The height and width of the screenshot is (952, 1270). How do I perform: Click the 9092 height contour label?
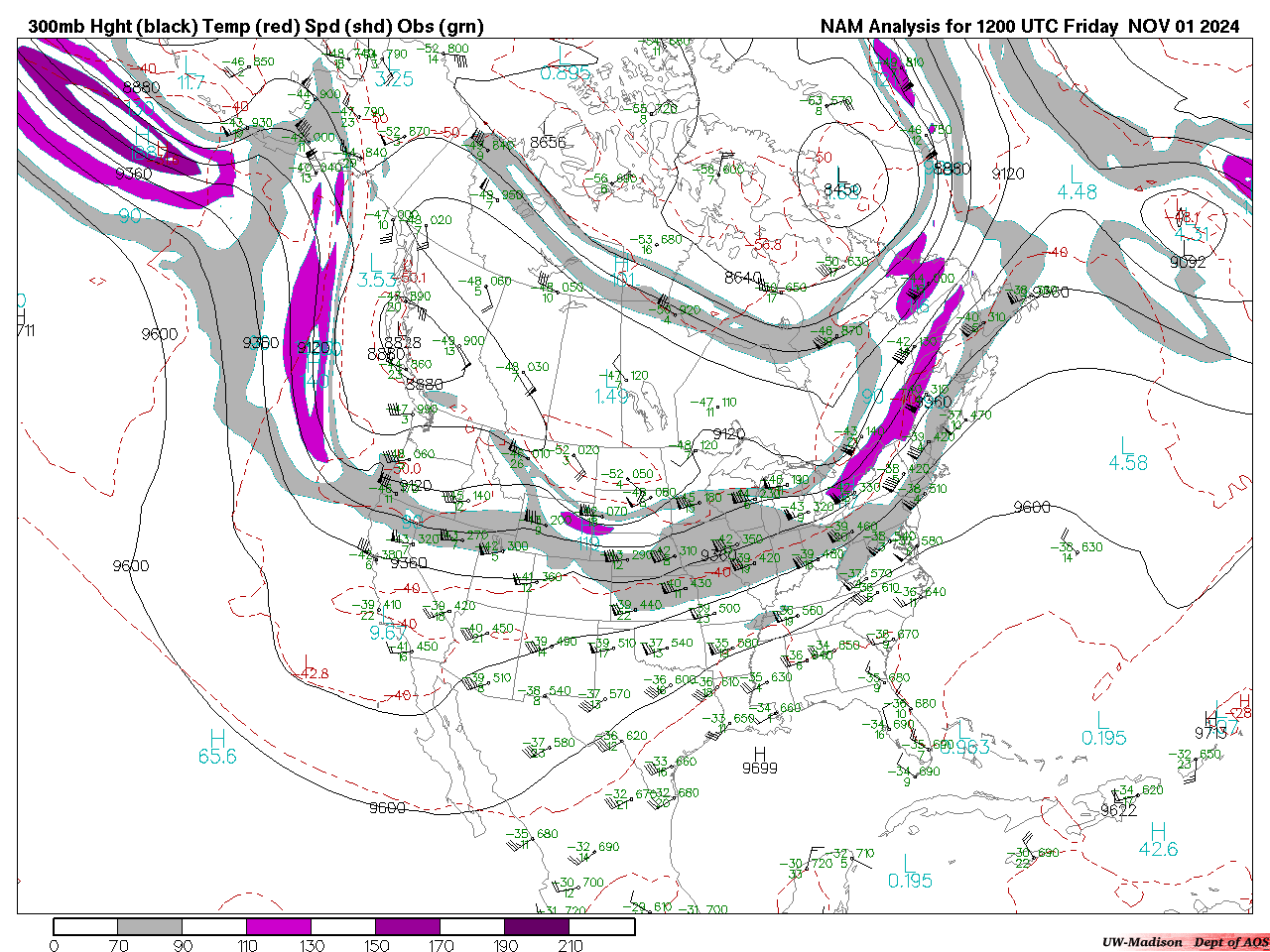point(1188,262)
